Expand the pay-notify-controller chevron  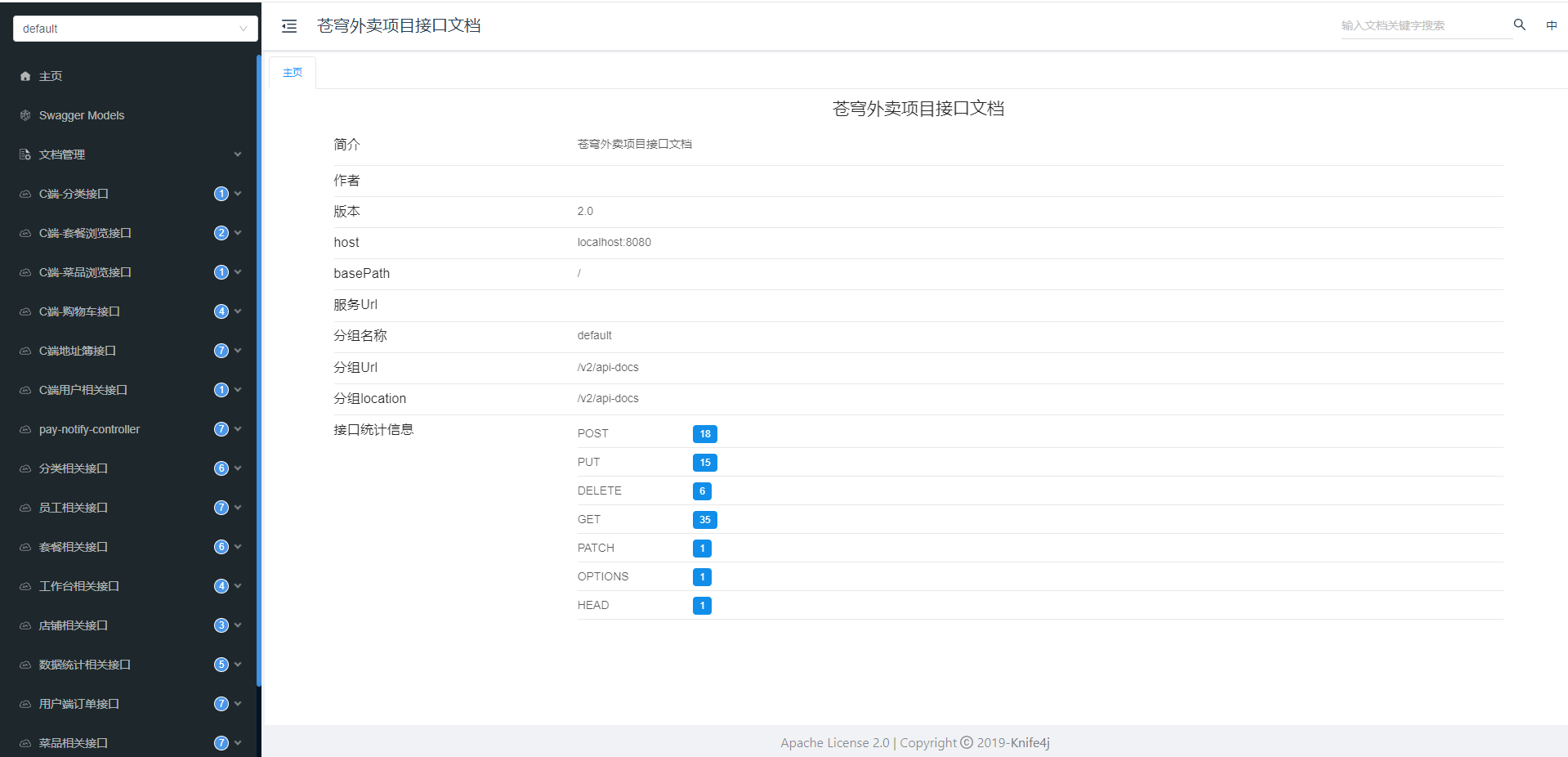238,429
